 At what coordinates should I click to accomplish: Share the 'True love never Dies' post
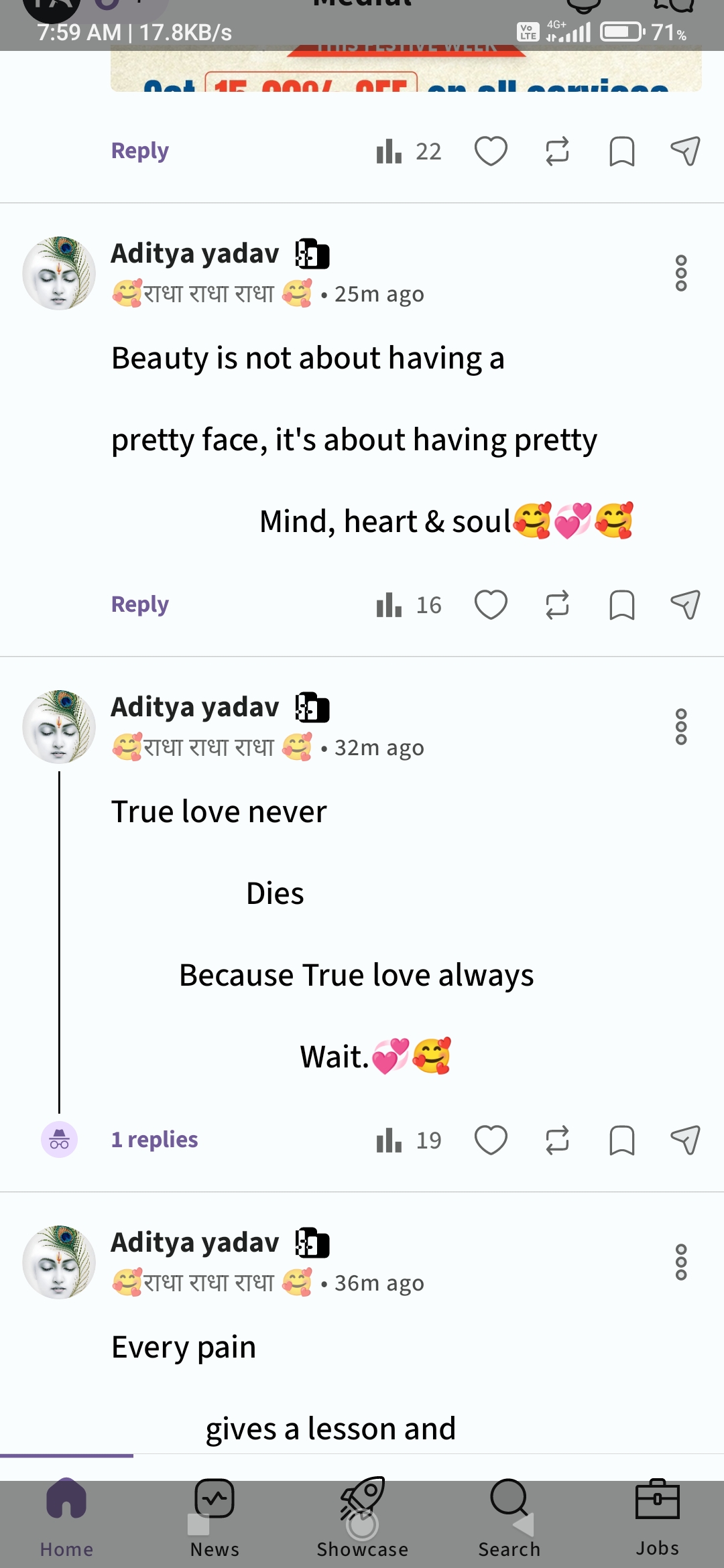pos(685,1140)
